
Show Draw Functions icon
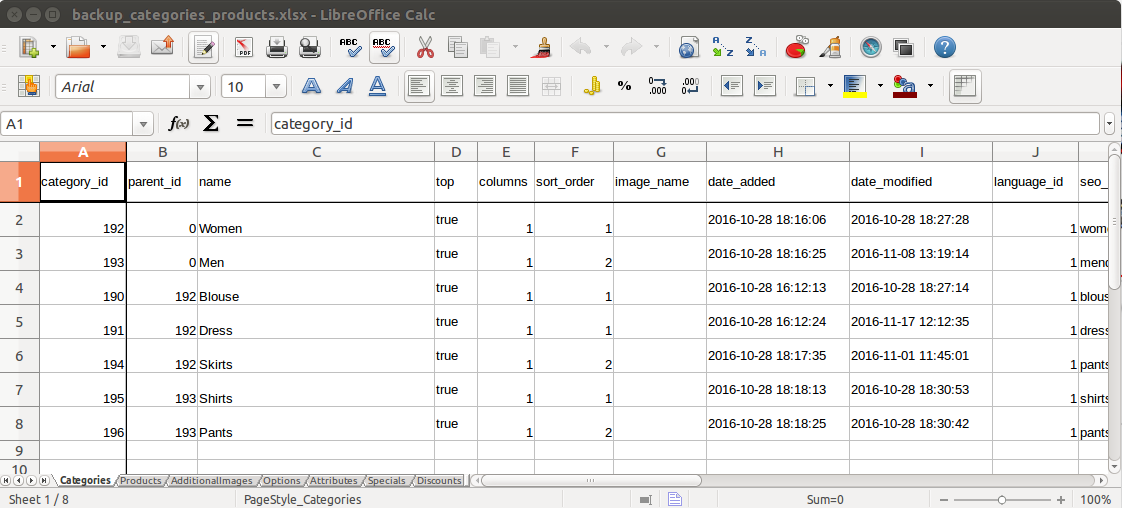830,47
